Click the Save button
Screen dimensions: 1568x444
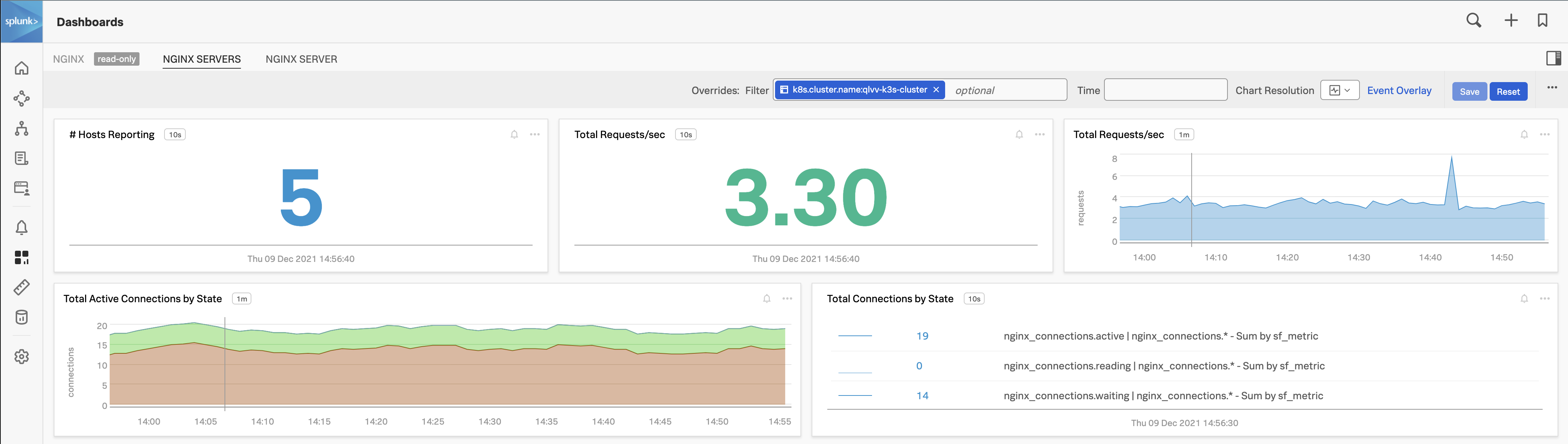(x=1470, y=91)
